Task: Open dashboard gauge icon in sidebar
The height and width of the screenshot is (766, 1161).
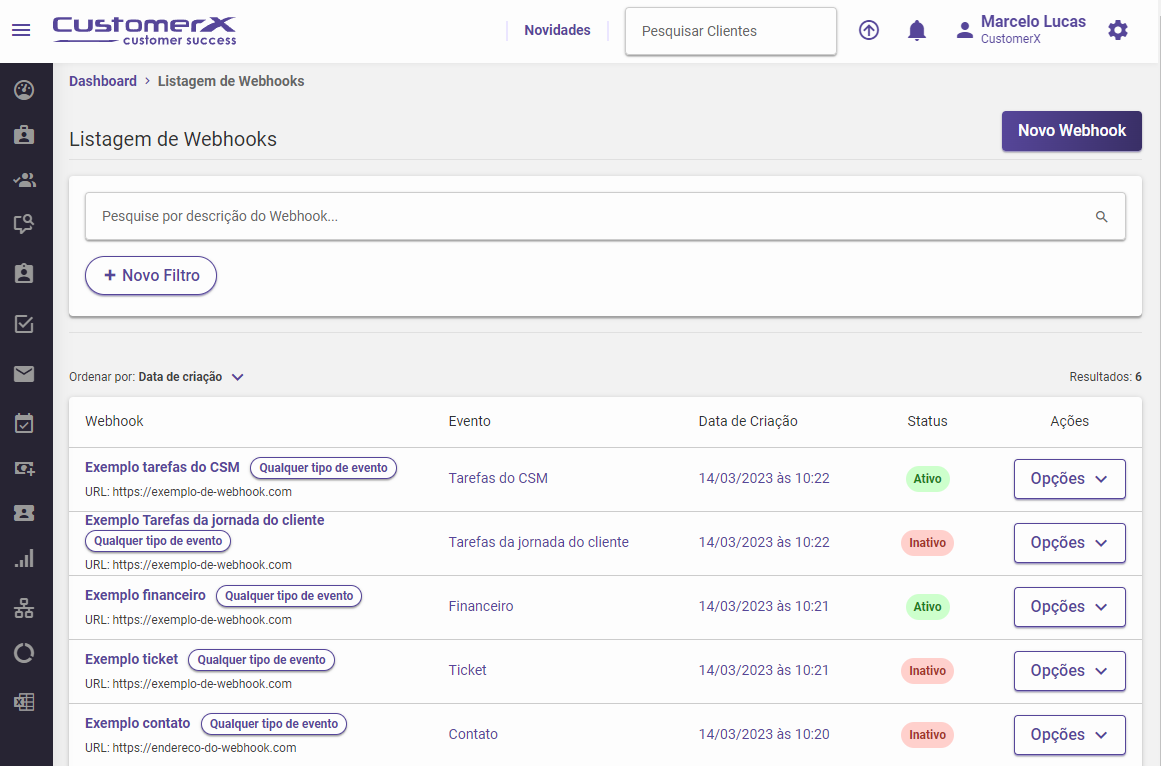Action: 24,90
